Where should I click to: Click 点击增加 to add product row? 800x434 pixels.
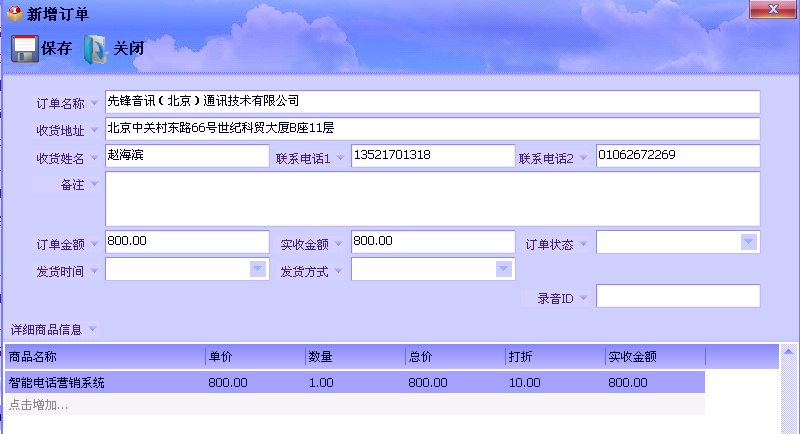[x=38, y=405]
